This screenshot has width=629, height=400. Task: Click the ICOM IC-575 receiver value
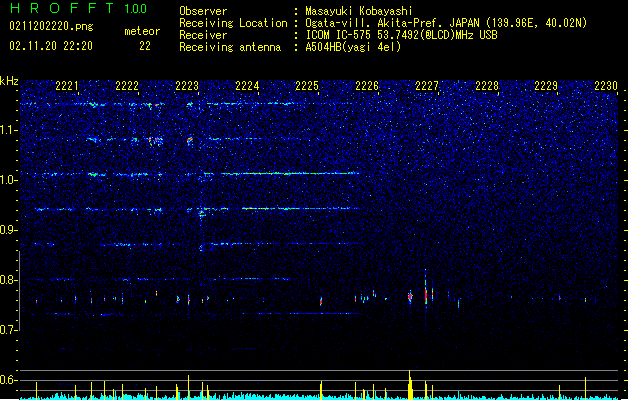click(x=402, y=35)
